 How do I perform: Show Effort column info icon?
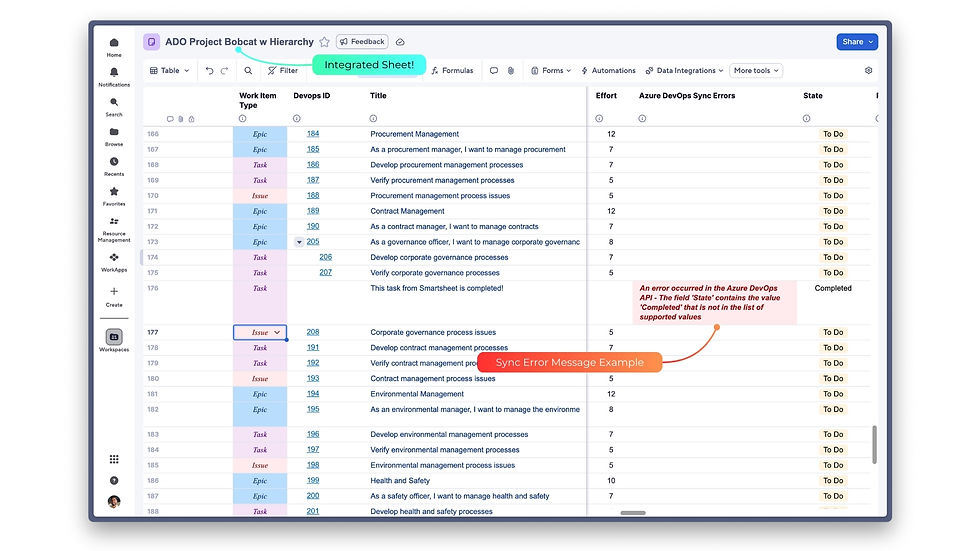click(599, 119)
